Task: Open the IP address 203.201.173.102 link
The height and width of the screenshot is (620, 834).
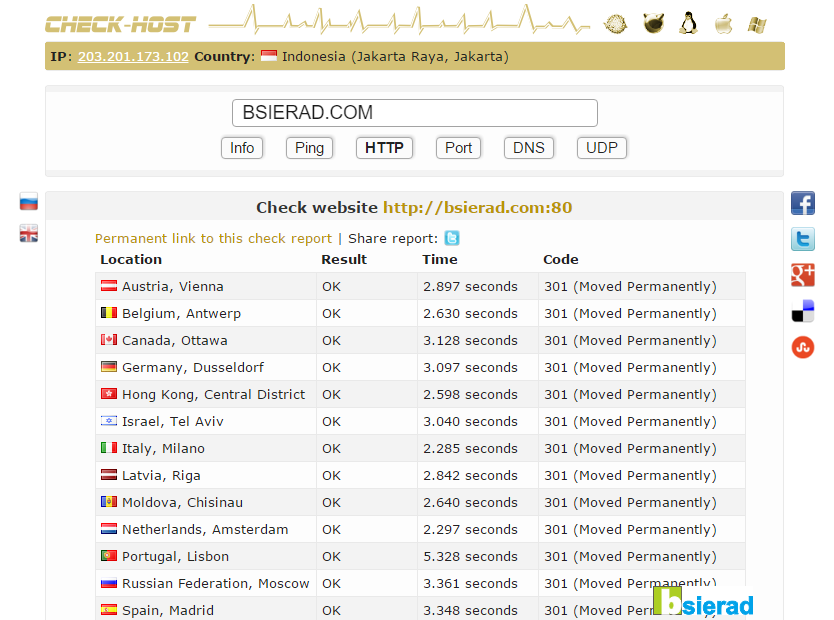Action: [134, 56]
